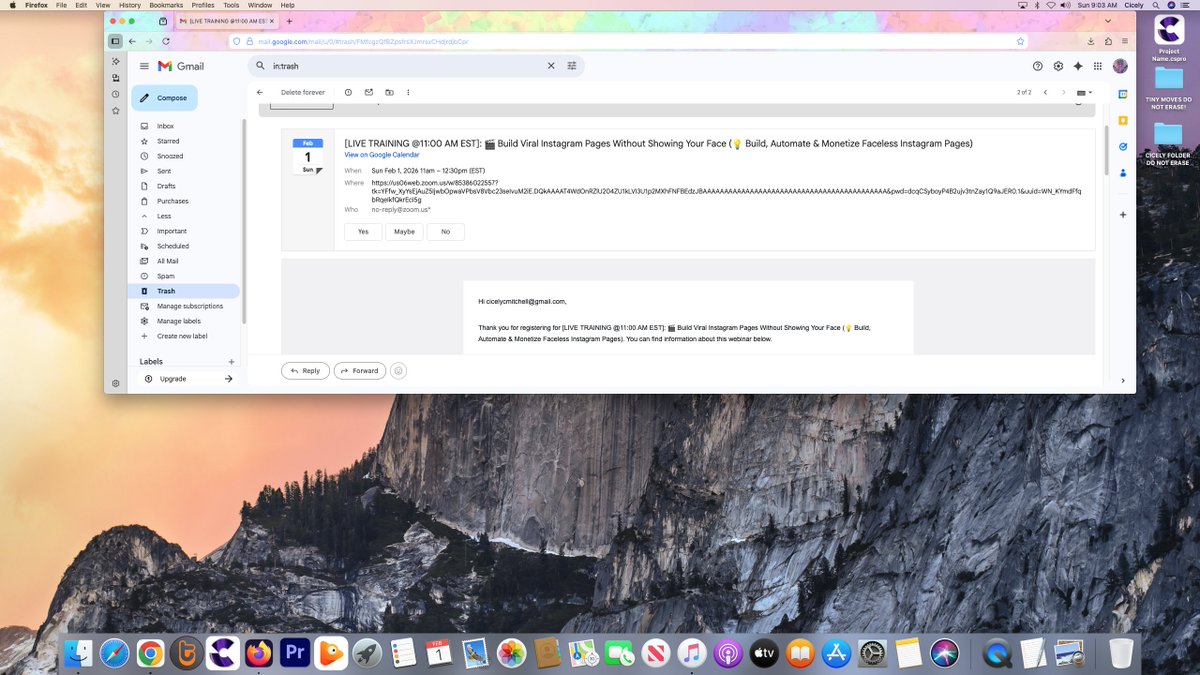The height and width of the screenshot is (675, 1200).
Task: Open a new tab with plus button
Action: [x=289, y=21]
